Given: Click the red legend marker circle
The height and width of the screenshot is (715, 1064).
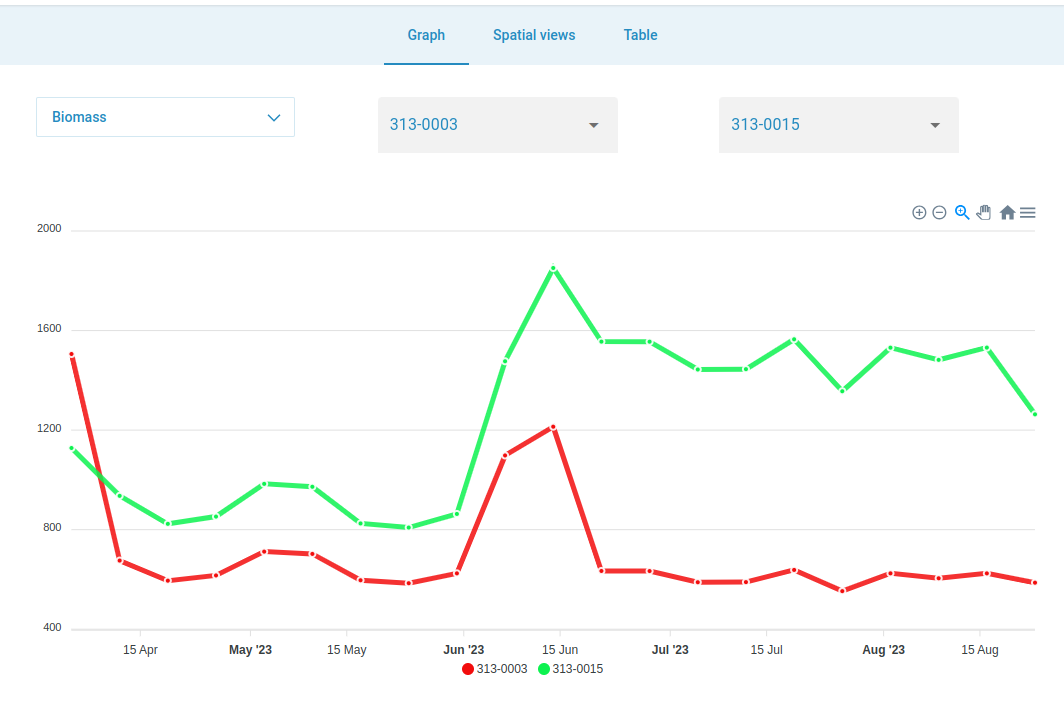Looking at the screenshot, I should [468, 669].
